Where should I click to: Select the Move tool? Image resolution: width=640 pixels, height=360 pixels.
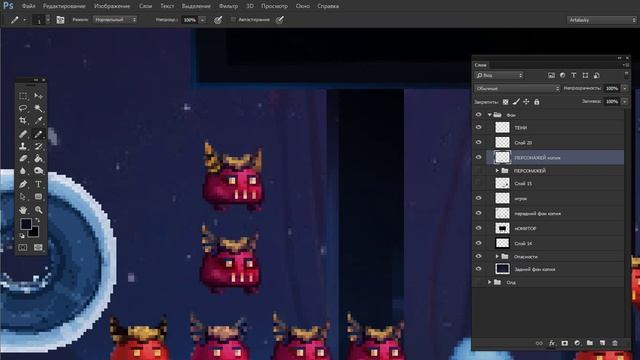click(38, 96)
